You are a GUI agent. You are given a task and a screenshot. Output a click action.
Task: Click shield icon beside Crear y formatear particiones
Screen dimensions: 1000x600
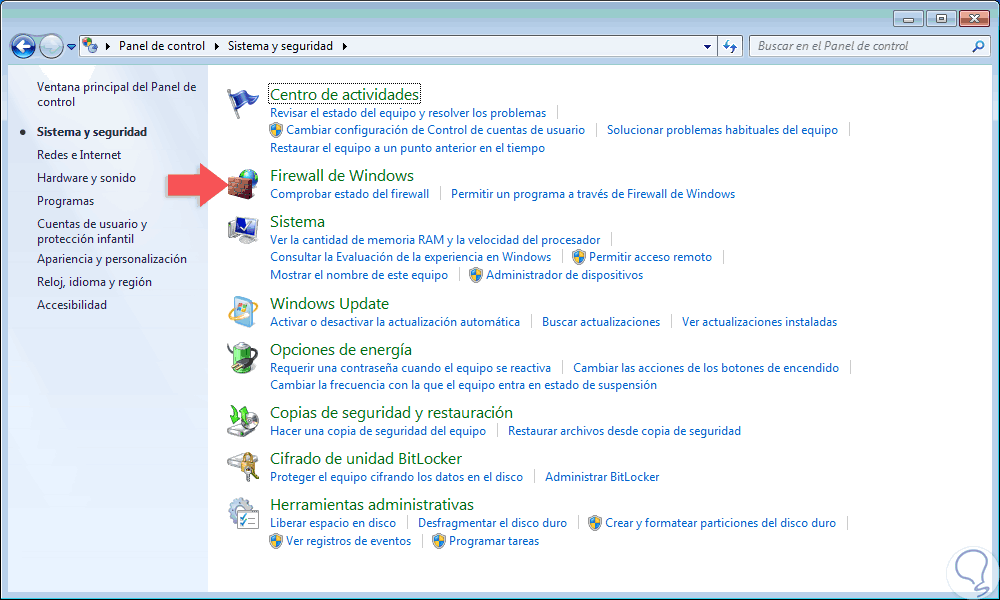[594, 523]
